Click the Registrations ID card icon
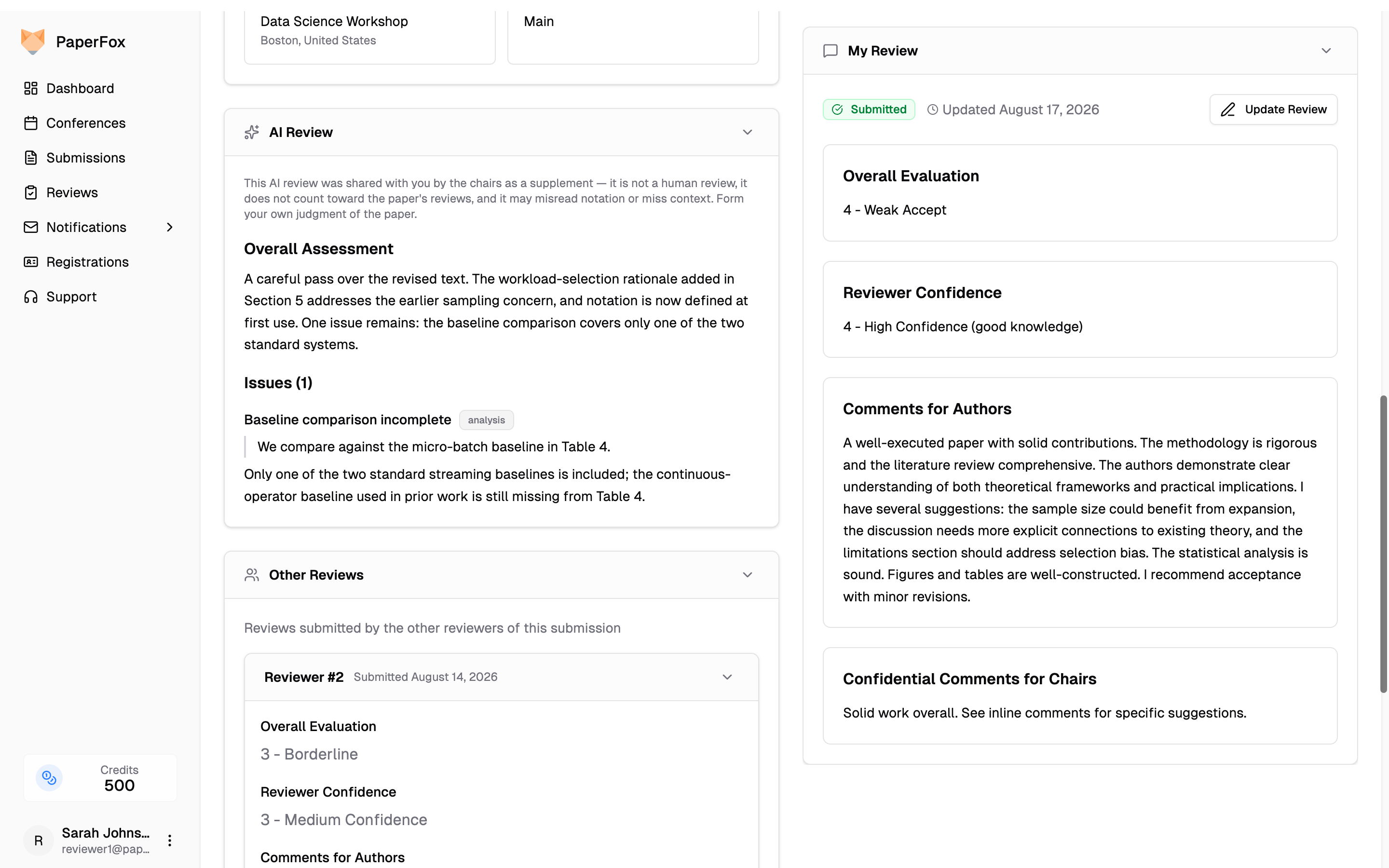The image size is (1389, 868). coord(31,262)
